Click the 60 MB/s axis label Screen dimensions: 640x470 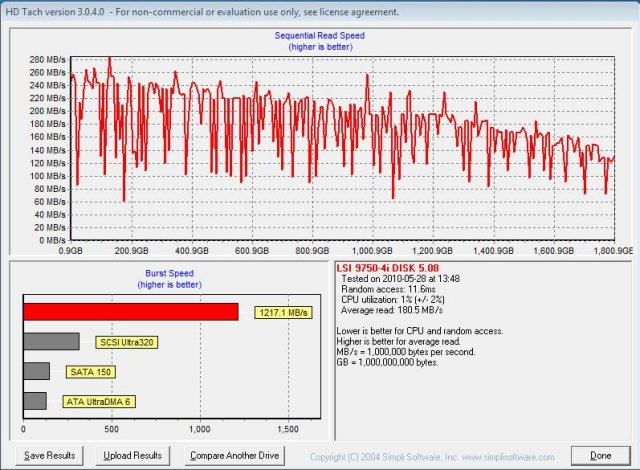(50, 202)
